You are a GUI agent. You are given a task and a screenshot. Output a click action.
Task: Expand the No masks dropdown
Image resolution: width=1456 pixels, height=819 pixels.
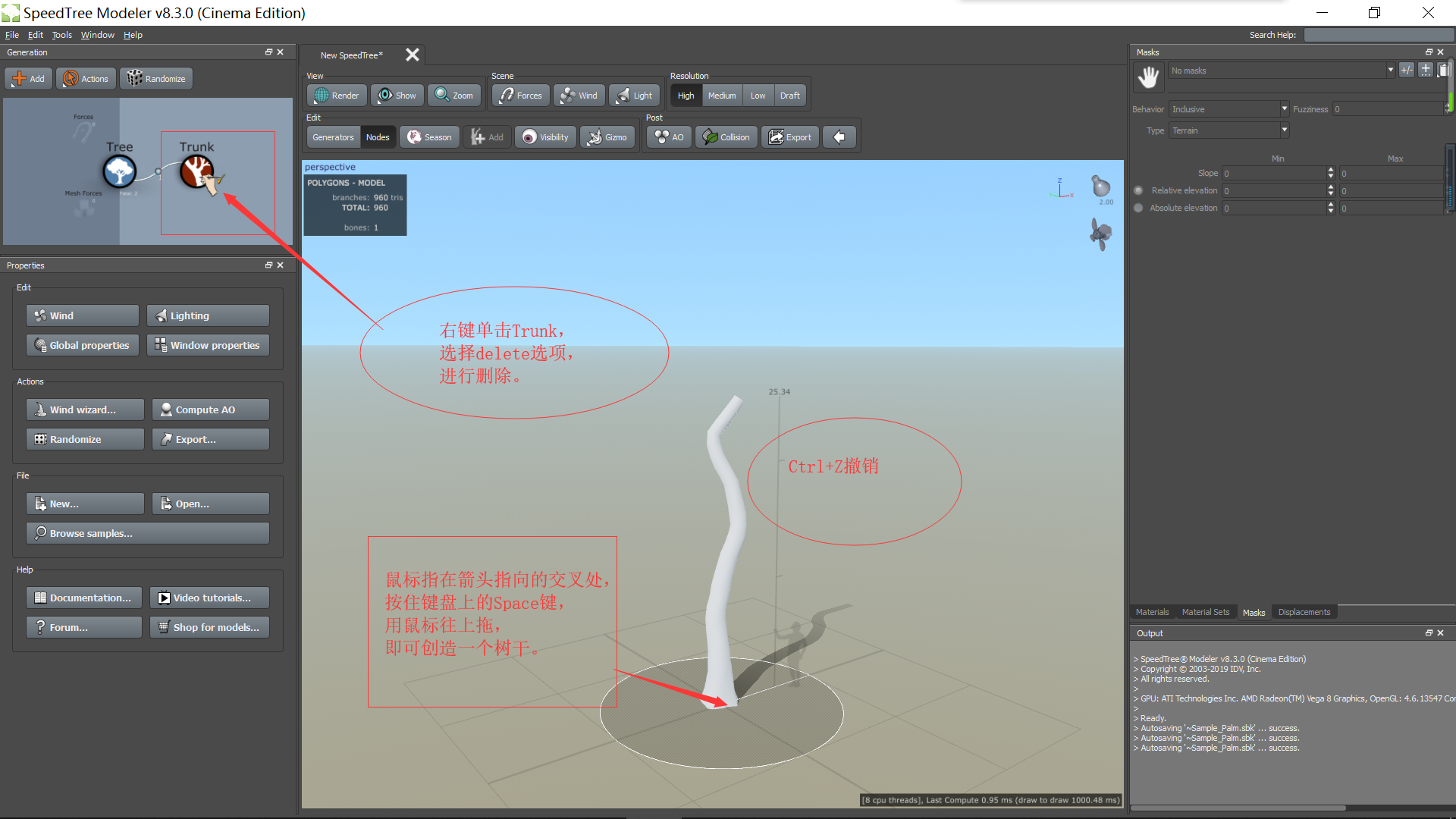[x=1390, y=70]
